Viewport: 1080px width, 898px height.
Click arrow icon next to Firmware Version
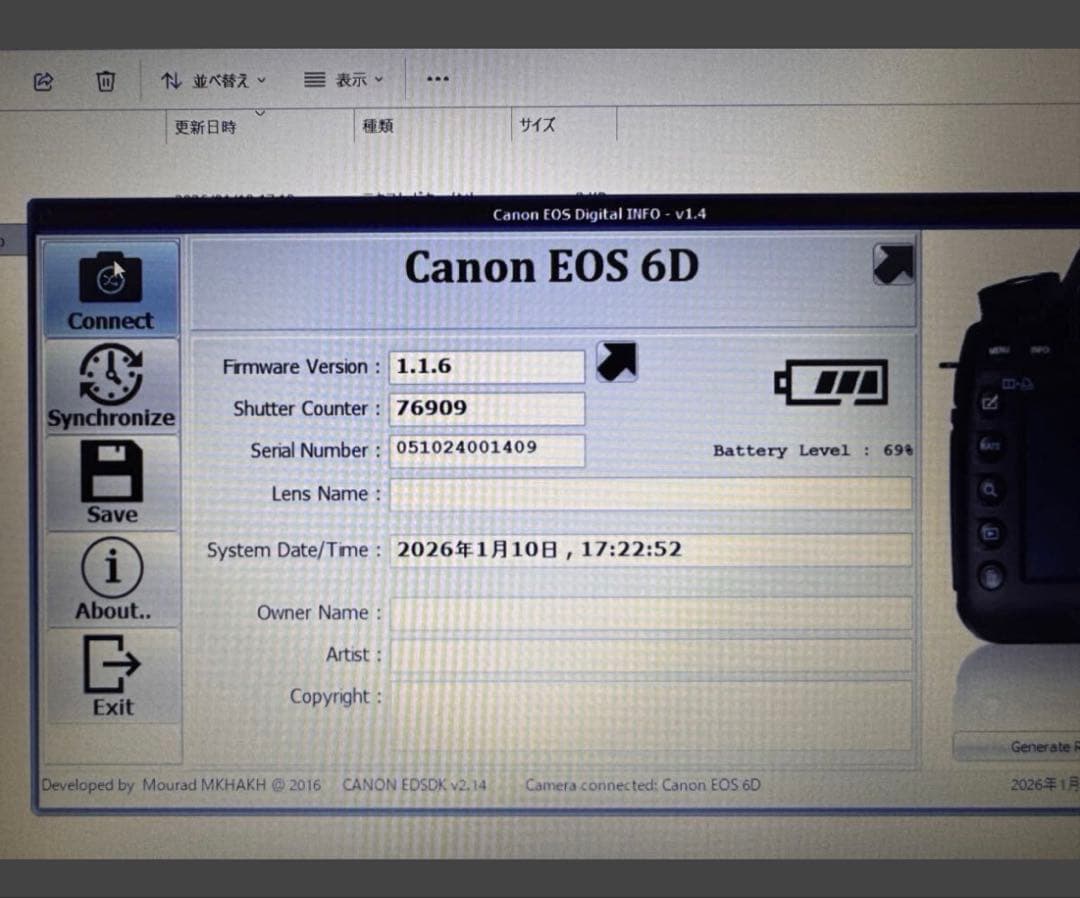point(616,362)
